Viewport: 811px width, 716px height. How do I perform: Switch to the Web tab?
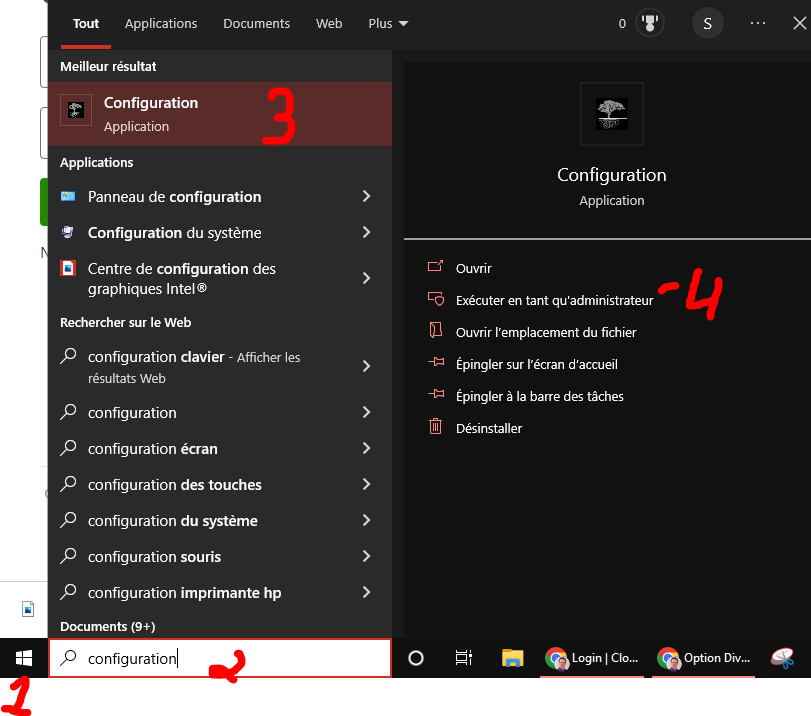(329, 24)
